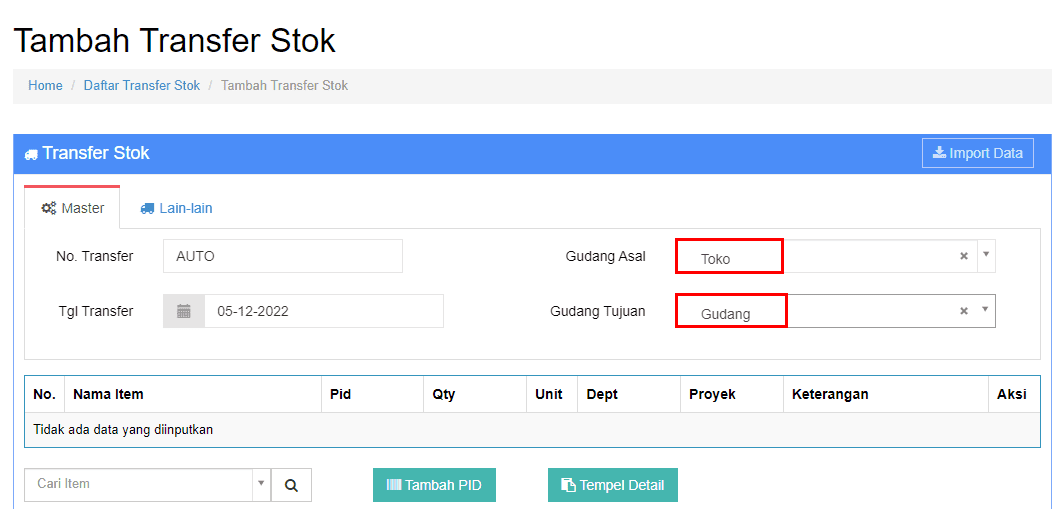The height and width of the screenshot is (509, 1063).
Task: Click the Import Data button
Action: click(x=978, y=152)
